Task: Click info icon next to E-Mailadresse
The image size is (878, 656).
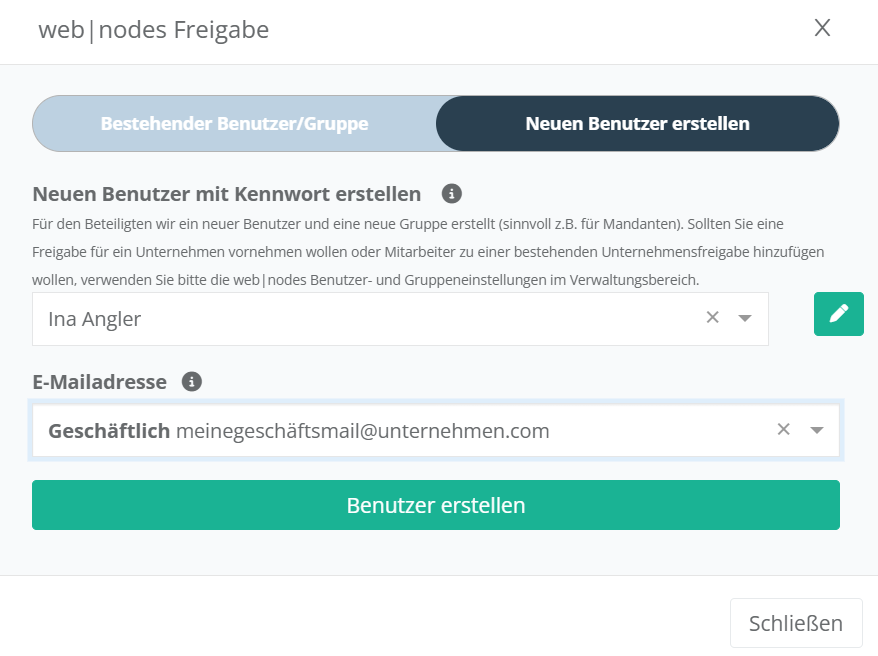Action: click(x=192, y=381)
